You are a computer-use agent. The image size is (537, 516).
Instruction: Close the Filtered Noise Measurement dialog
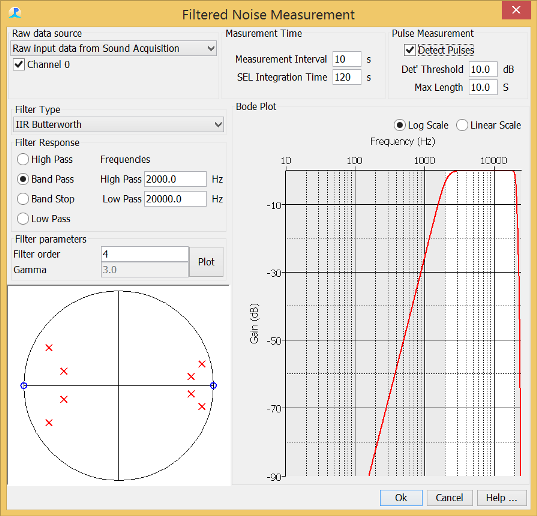(516, 10)
